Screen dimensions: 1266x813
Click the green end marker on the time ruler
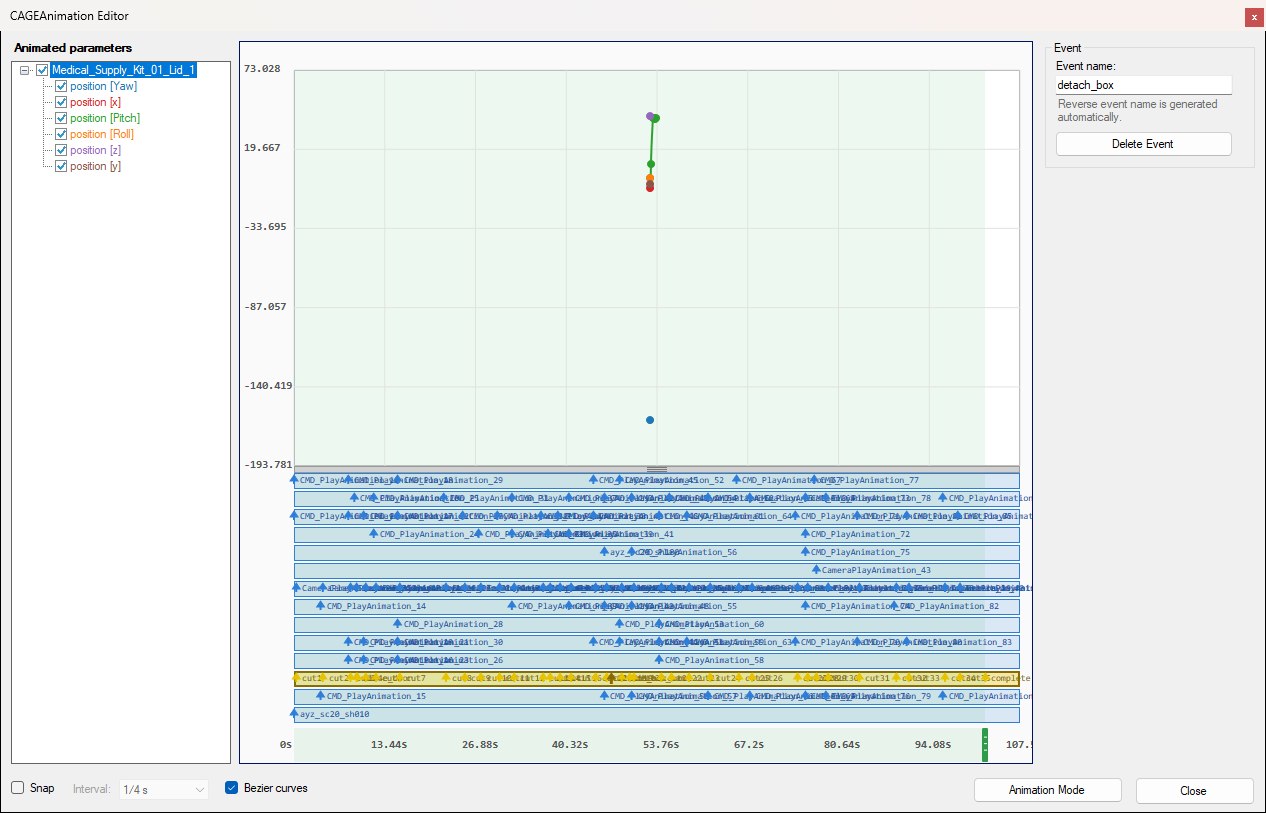point(985,745)
